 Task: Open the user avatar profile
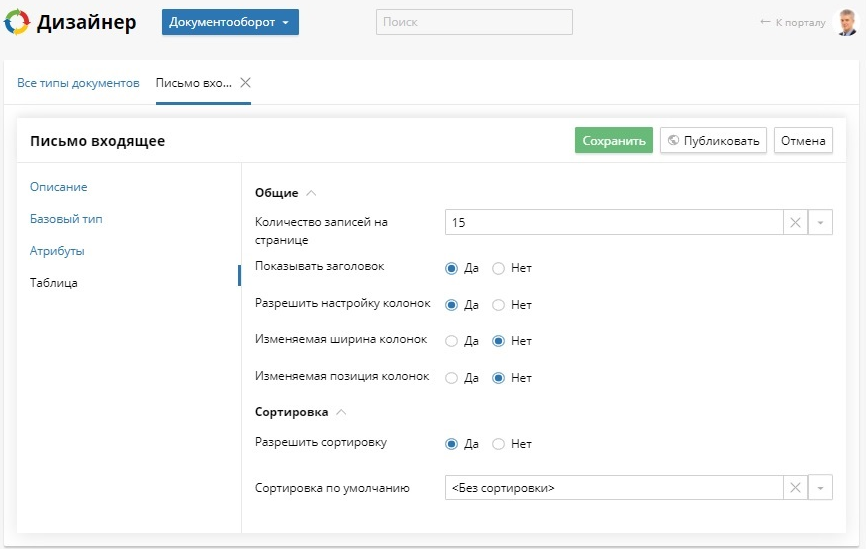846,22
